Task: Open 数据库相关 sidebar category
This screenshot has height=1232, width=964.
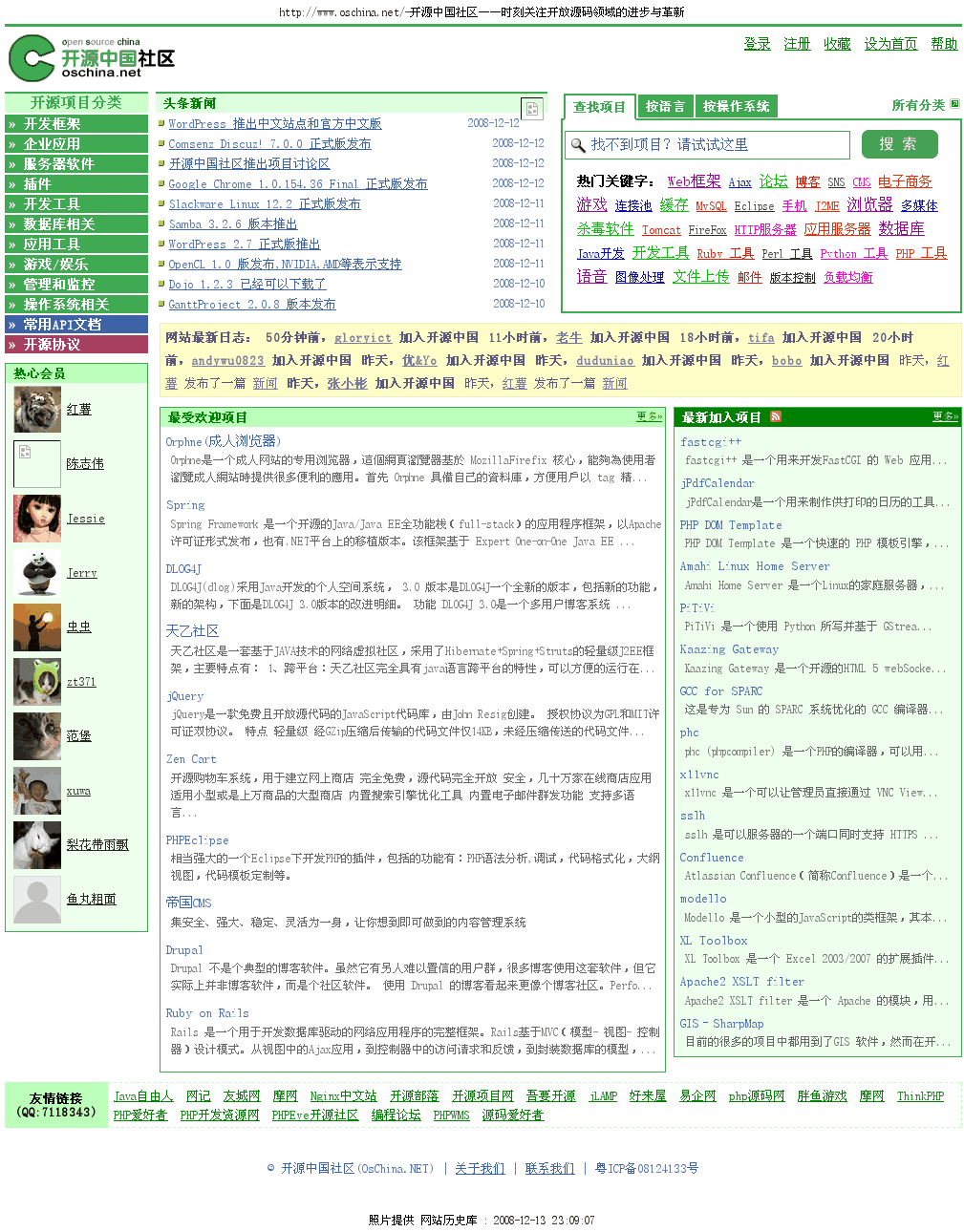Action: [76, 224]
